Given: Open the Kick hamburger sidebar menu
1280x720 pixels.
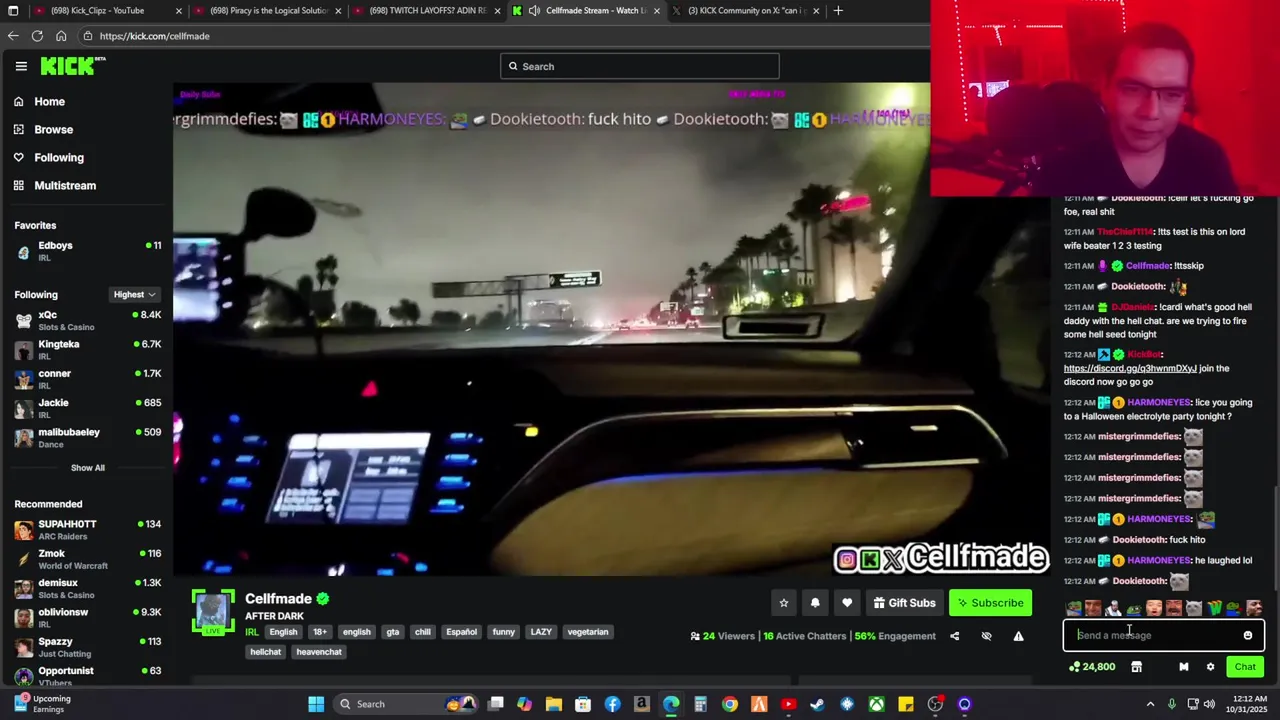Looking at the screenshot, I should click(x=21, y=66).
